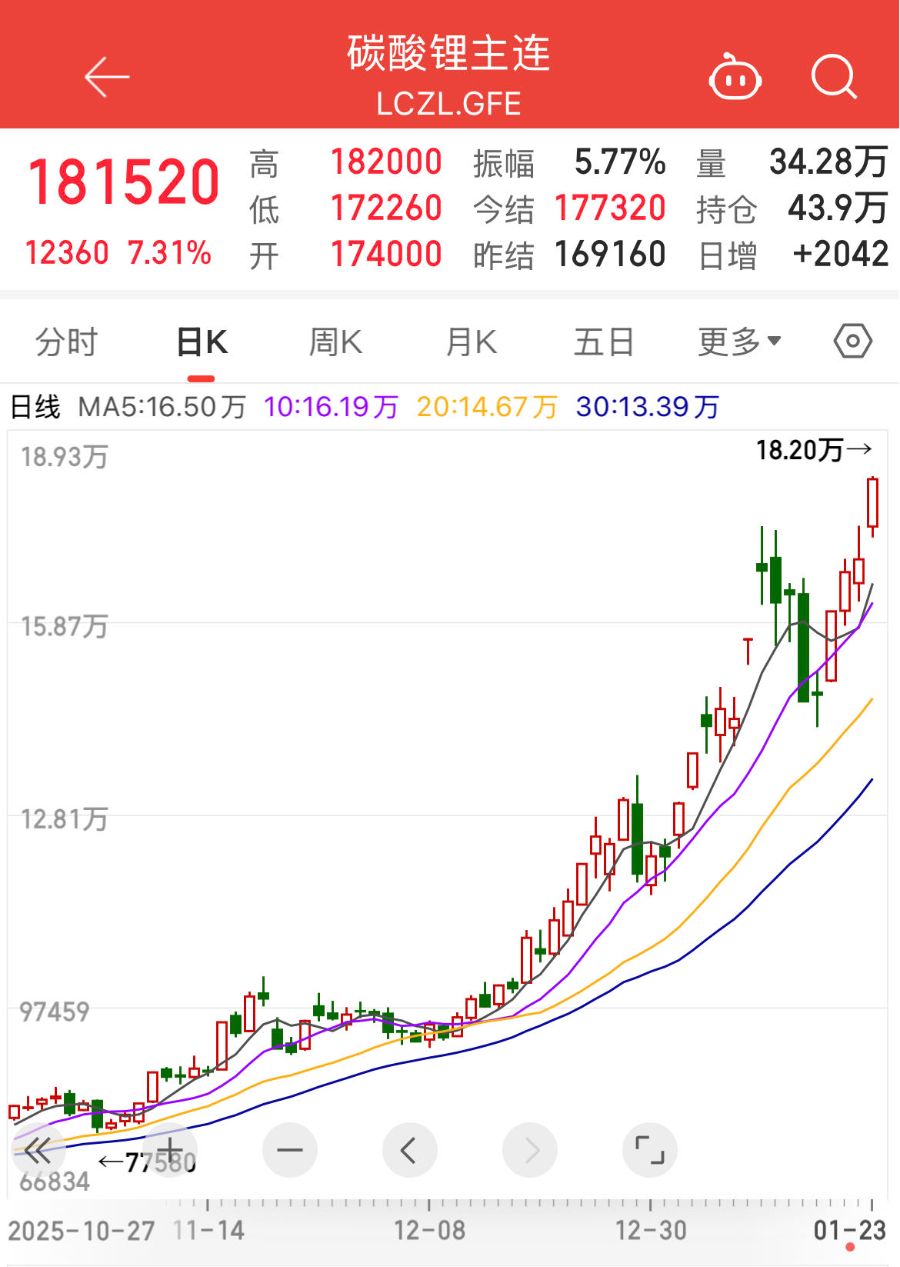Open chart settings hexagon icon
The width and height of the screenshot is (900, 1267).
tap(852, 342)
